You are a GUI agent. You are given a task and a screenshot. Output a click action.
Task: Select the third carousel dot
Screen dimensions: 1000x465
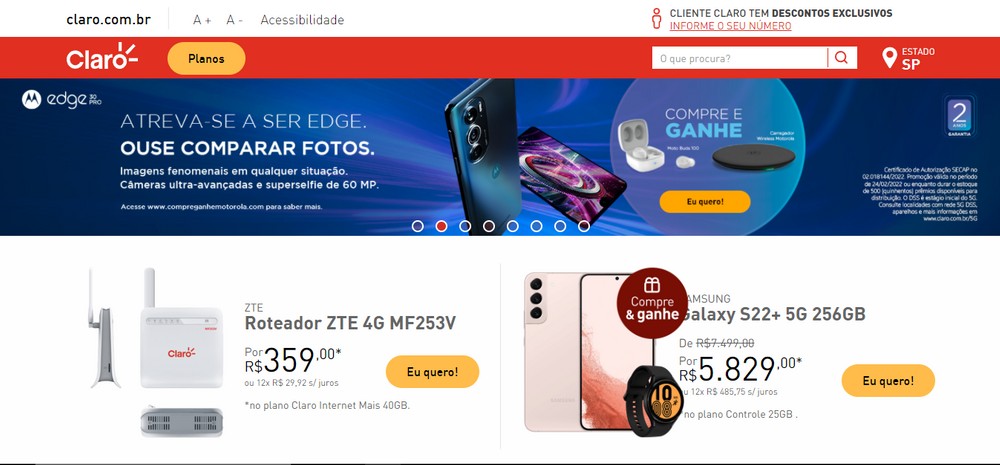pyautogui.click(x=465, y=226)
